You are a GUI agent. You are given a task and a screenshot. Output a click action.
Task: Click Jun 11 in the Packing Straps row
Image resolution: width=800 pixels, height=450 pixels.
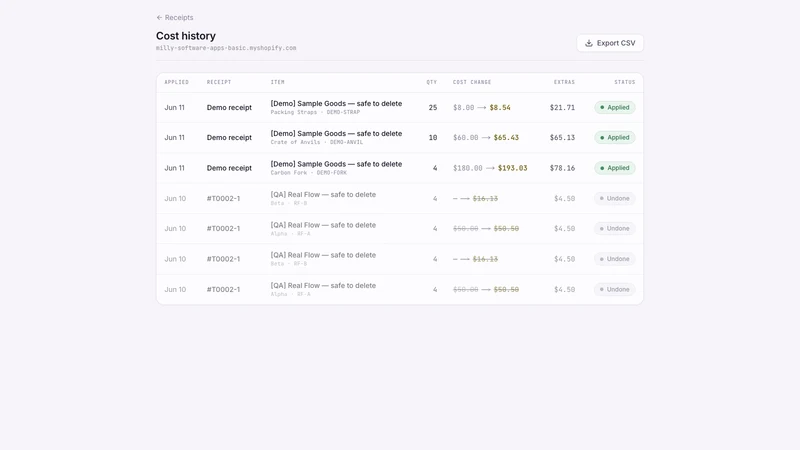tap(174, 108)
